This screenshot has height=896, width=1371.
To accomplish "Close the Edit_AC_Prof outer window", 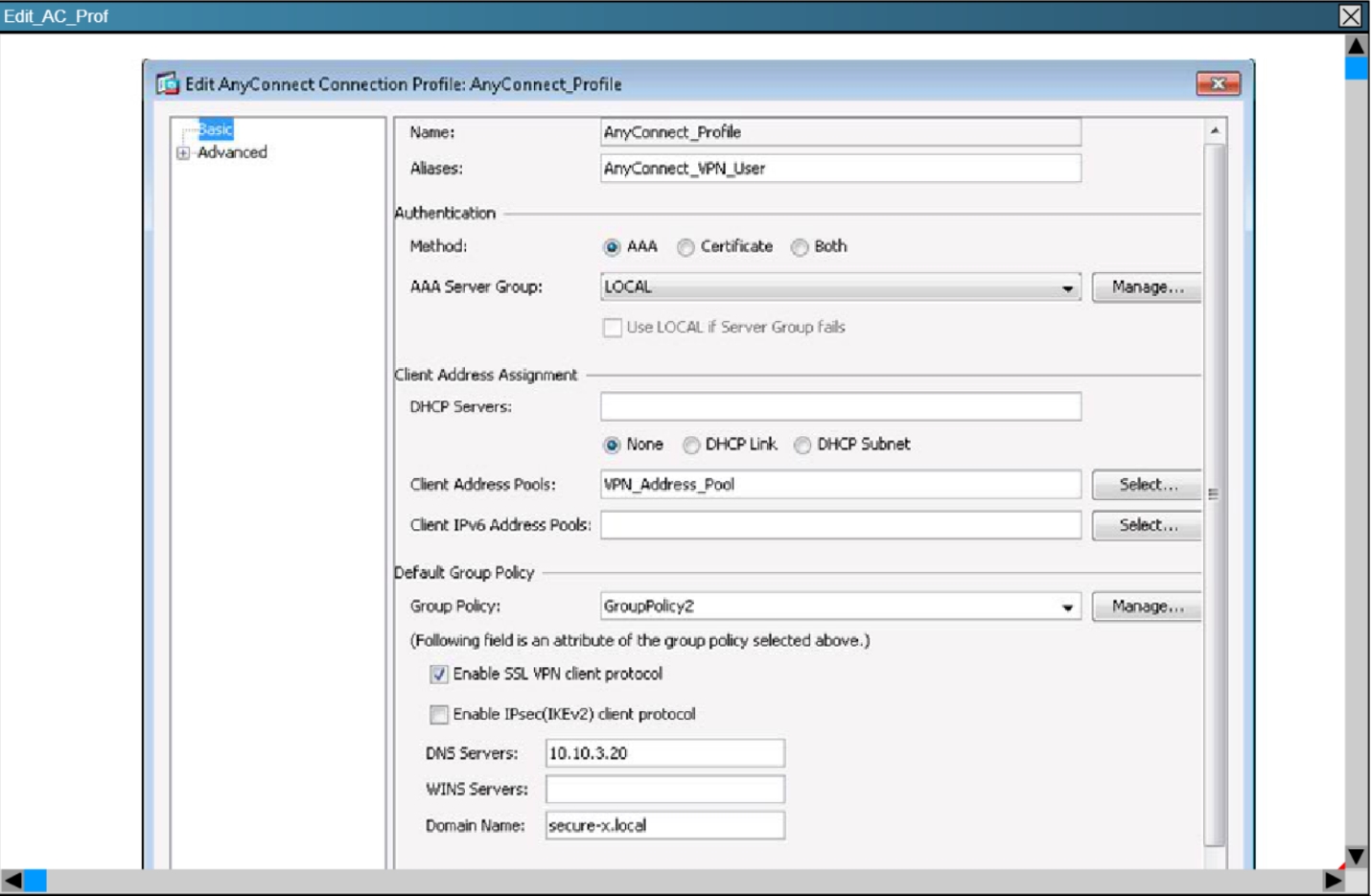I will click(1350, 16).
